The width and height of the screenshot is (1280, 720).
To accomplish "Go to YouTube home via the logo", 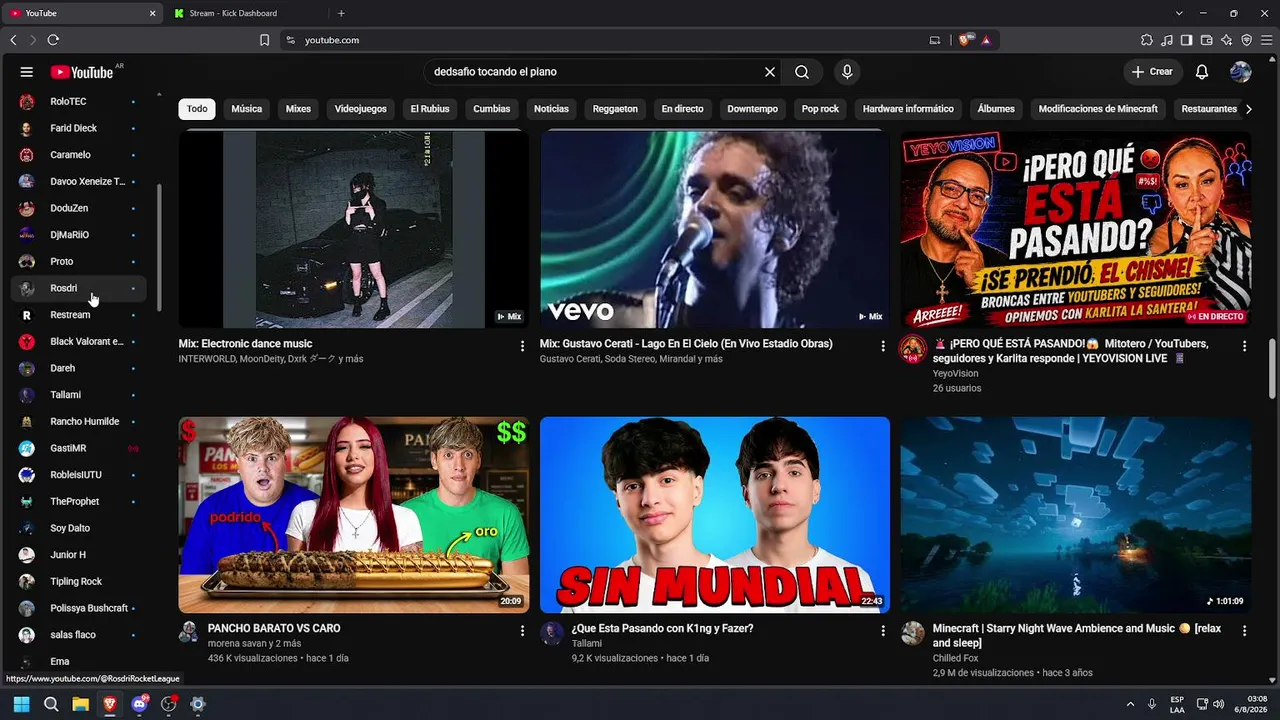I will pyautogui.click(x=82, y=72).
